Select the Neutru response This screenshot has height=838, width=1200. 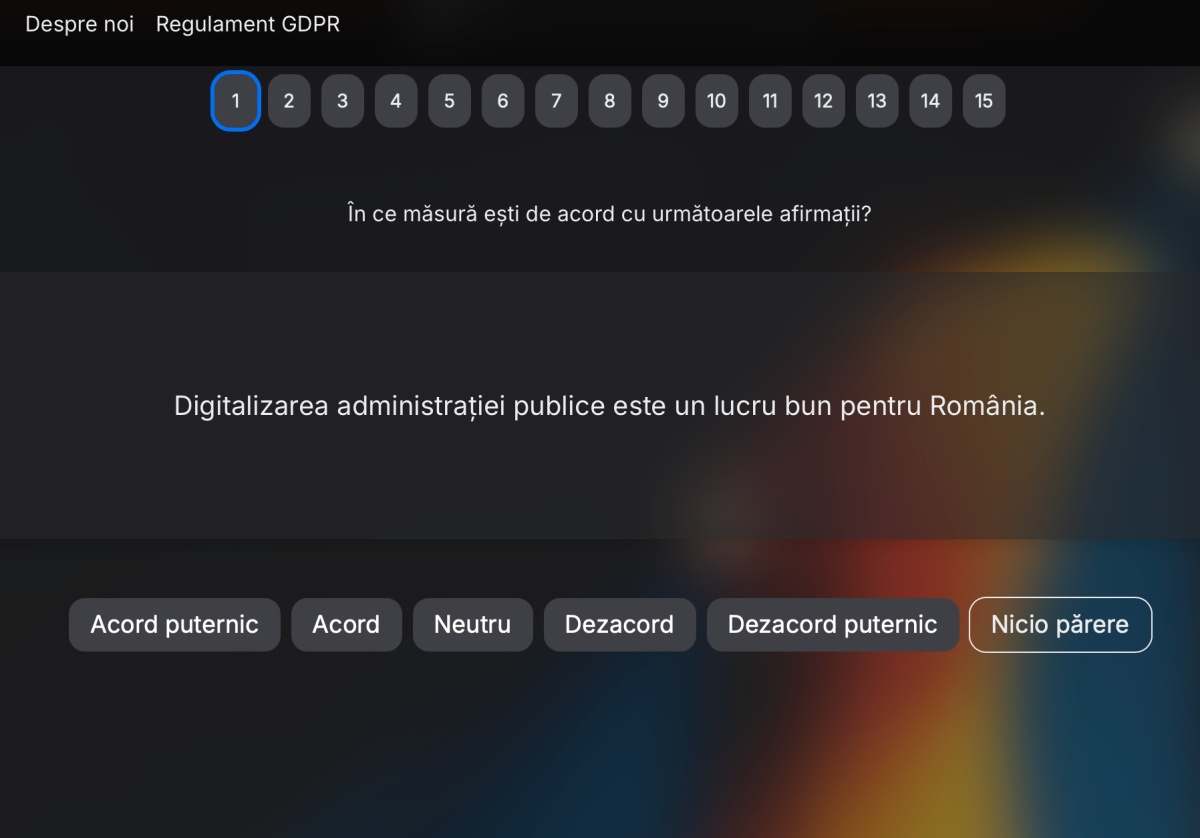473,625
